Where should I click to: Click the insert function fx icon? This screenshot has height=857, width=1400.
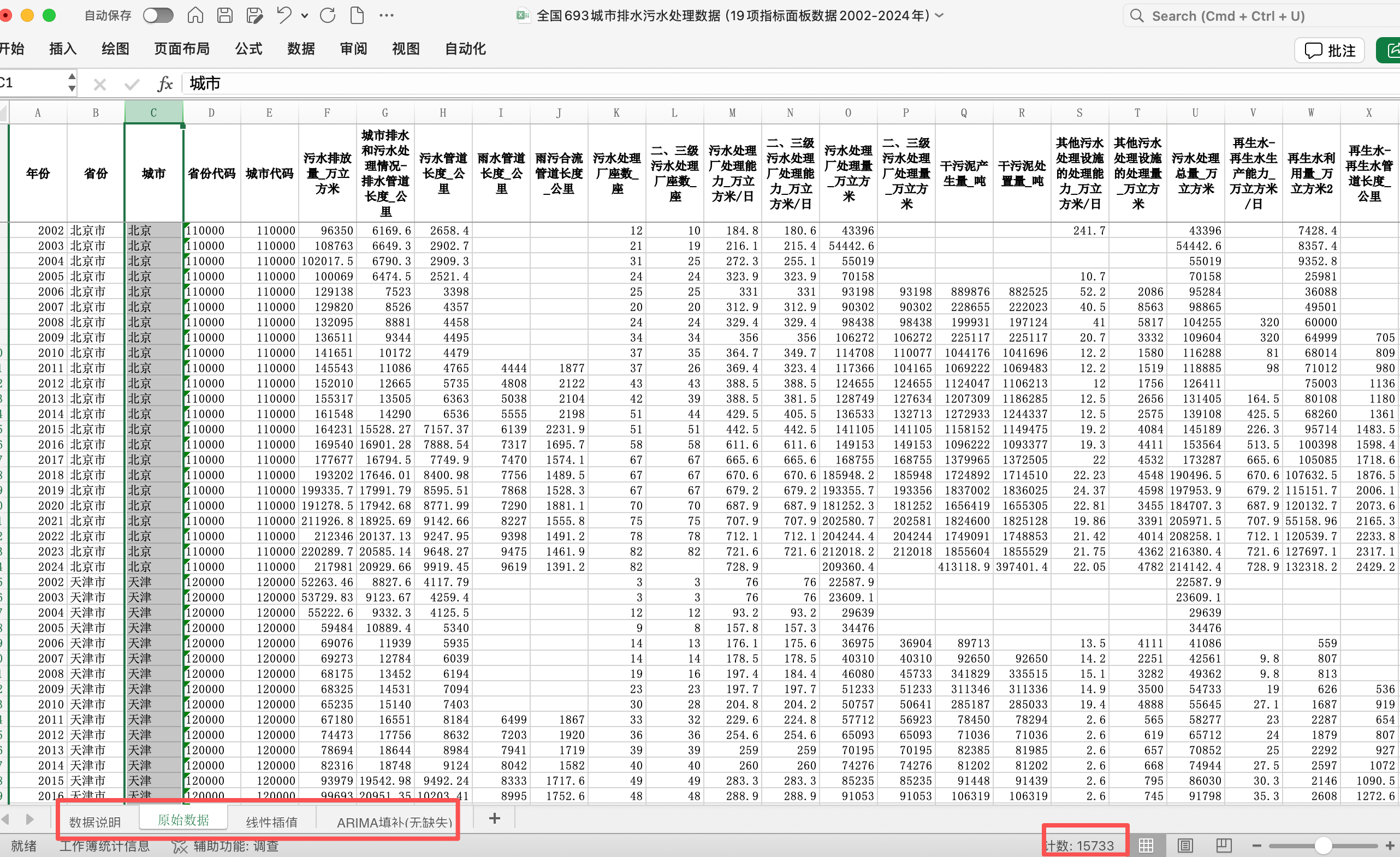pyautogui.click(x=165, y=84)
